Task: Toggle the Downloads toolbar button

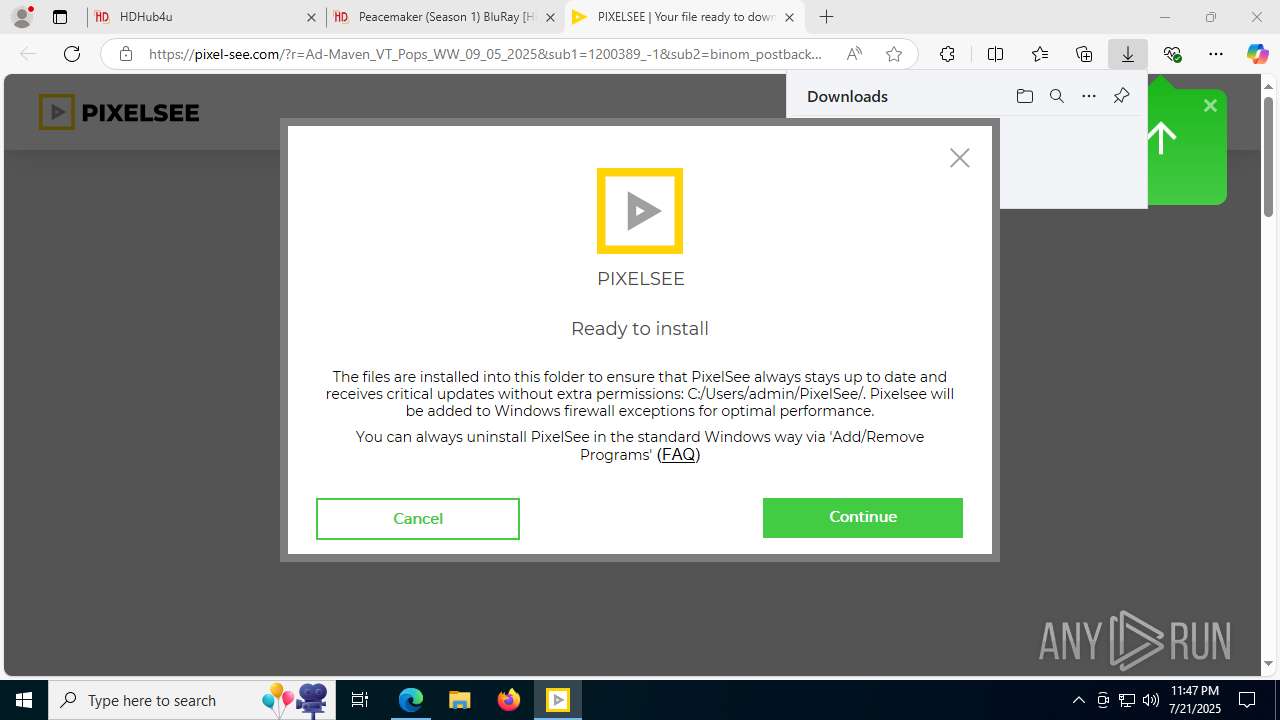Action: (1128, 54)
